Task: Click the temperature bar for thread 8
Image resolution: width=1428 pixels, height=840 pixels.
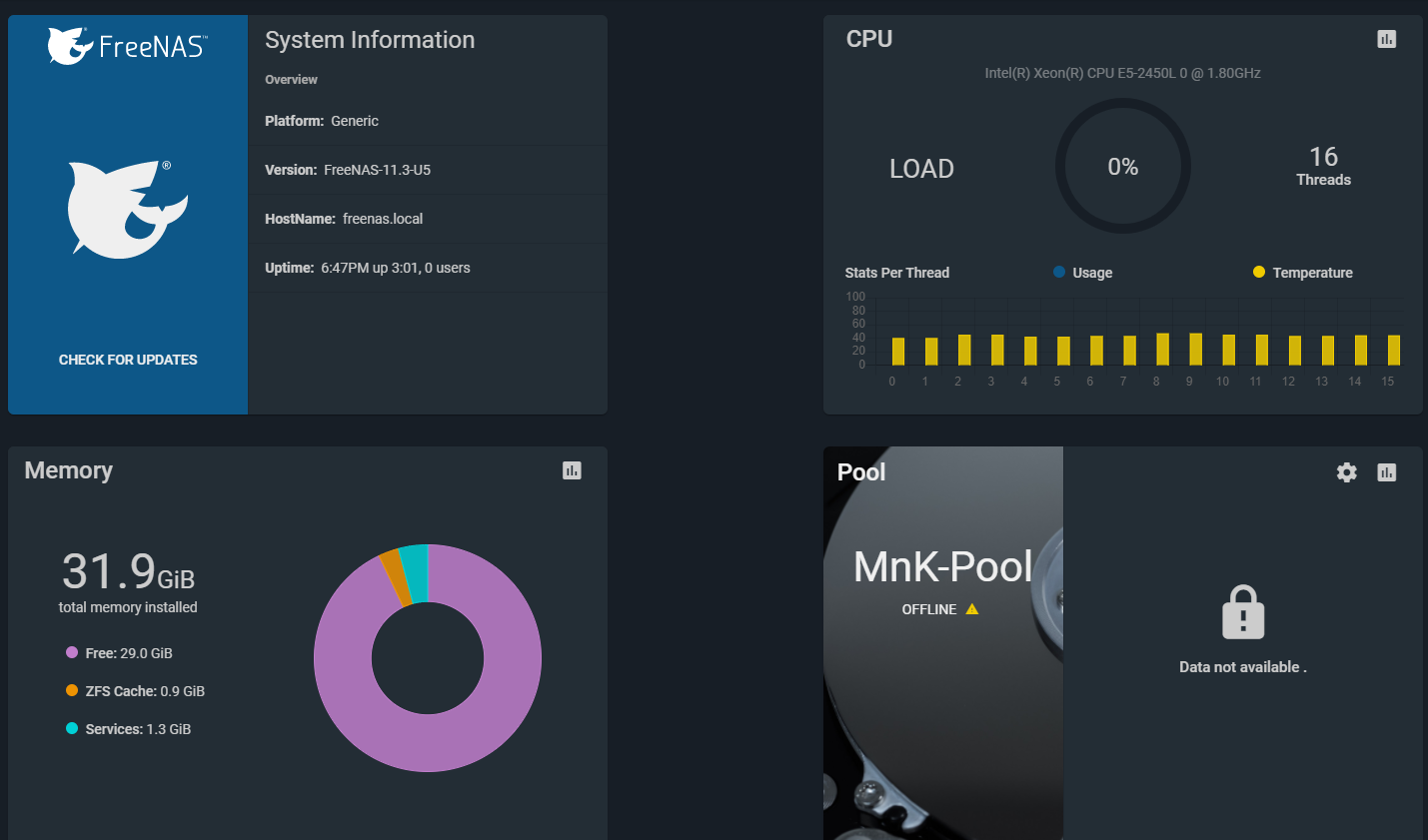Action: point(1162,349)
